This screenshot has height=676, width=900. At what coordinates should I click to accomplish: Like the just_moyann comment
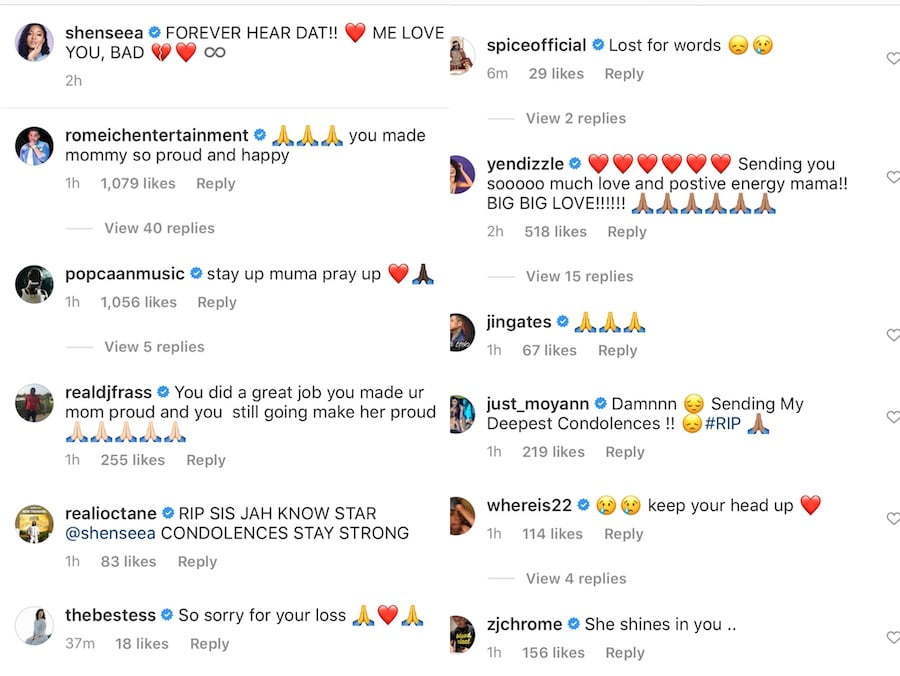coord(894,417)
